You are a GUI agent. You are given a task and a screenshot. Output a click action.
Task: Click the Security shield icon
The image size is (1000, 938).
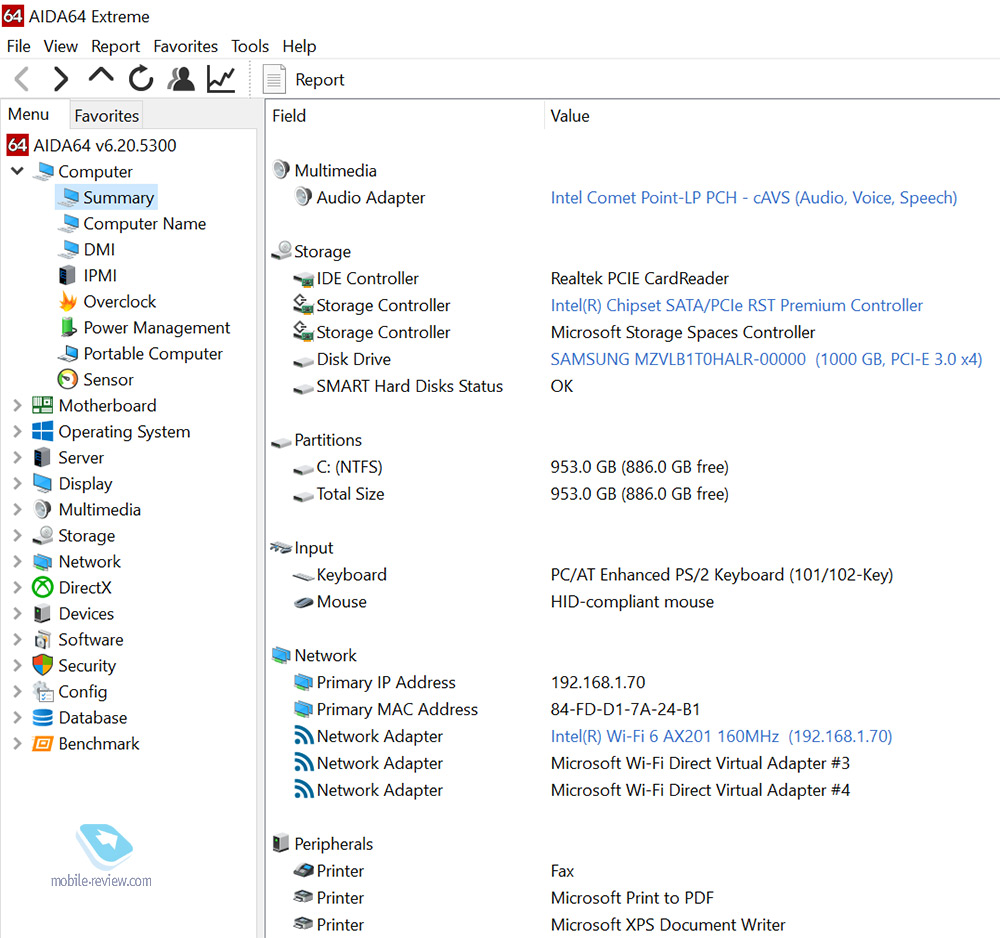43,665
